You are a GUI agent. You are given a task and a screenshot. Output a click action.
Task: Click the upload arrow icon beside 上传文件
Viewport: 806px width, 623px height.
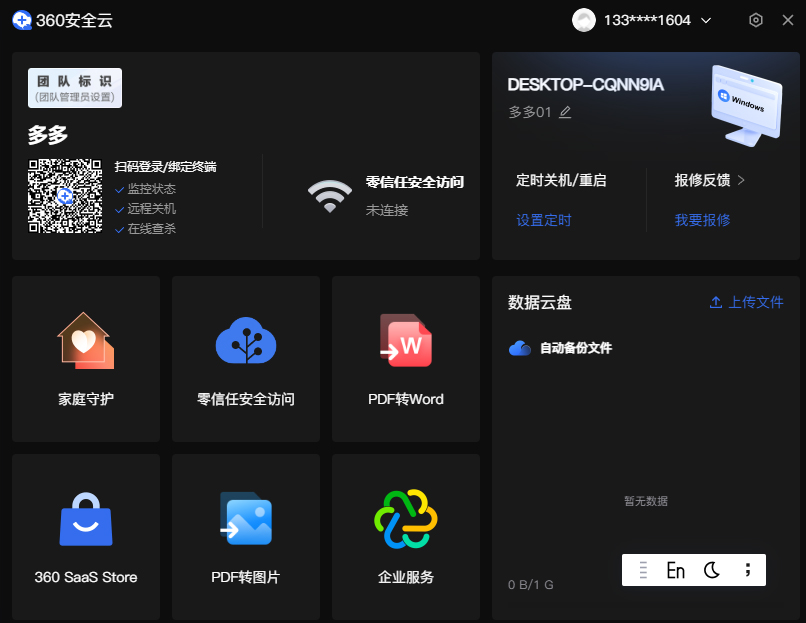tap(716, 302)
